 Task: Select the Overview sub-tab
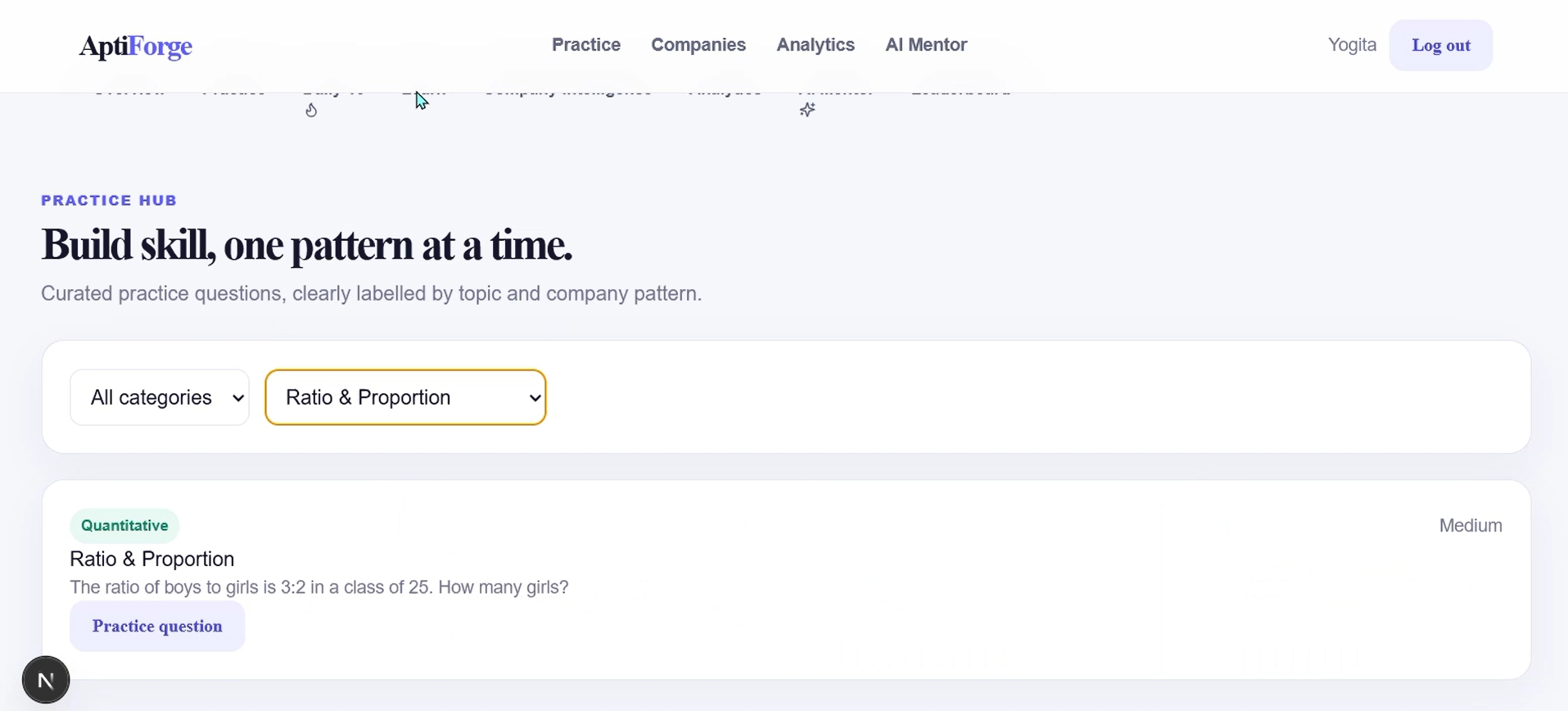129,92
